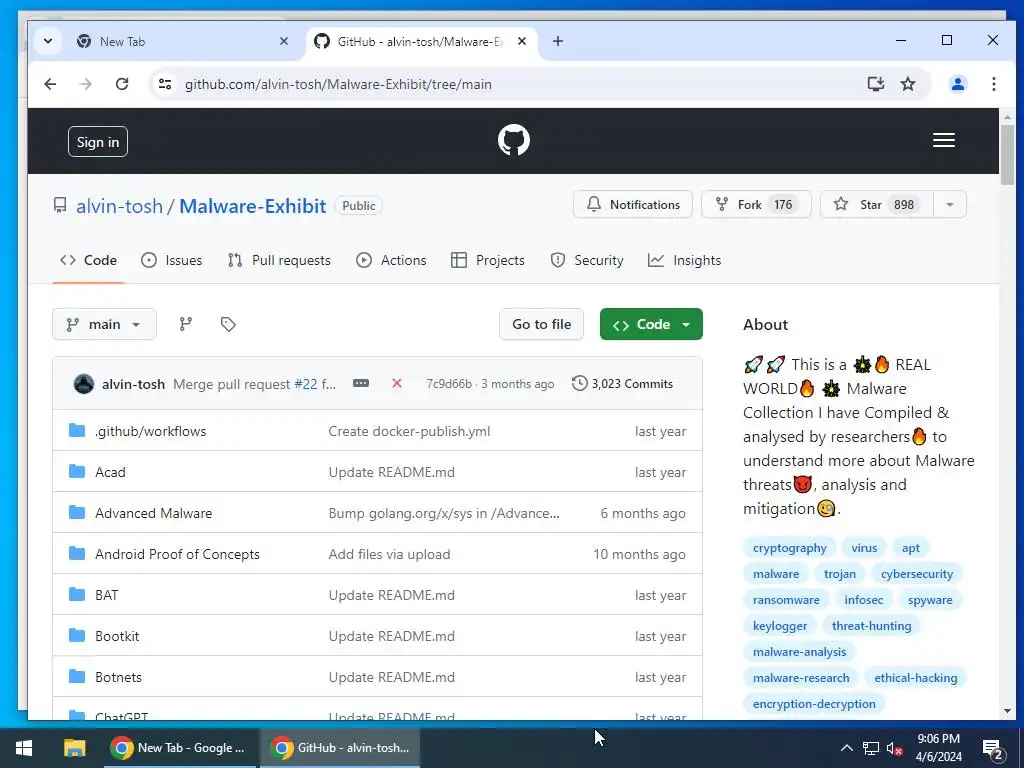Viewport: 1024px width, 768px height.
Task: Open the Acad folder
Action: (x=110, y=472)
